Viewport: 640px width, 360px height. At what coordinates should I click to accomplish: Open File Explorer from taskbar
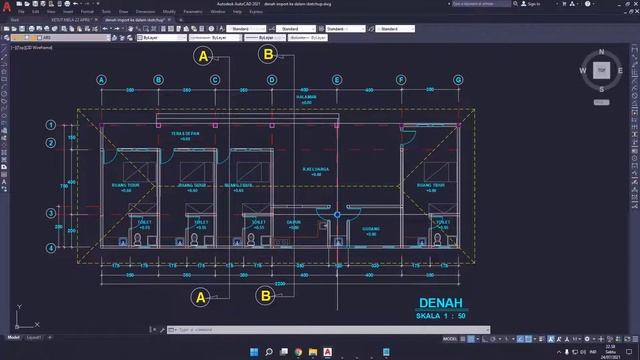(313, 352)
